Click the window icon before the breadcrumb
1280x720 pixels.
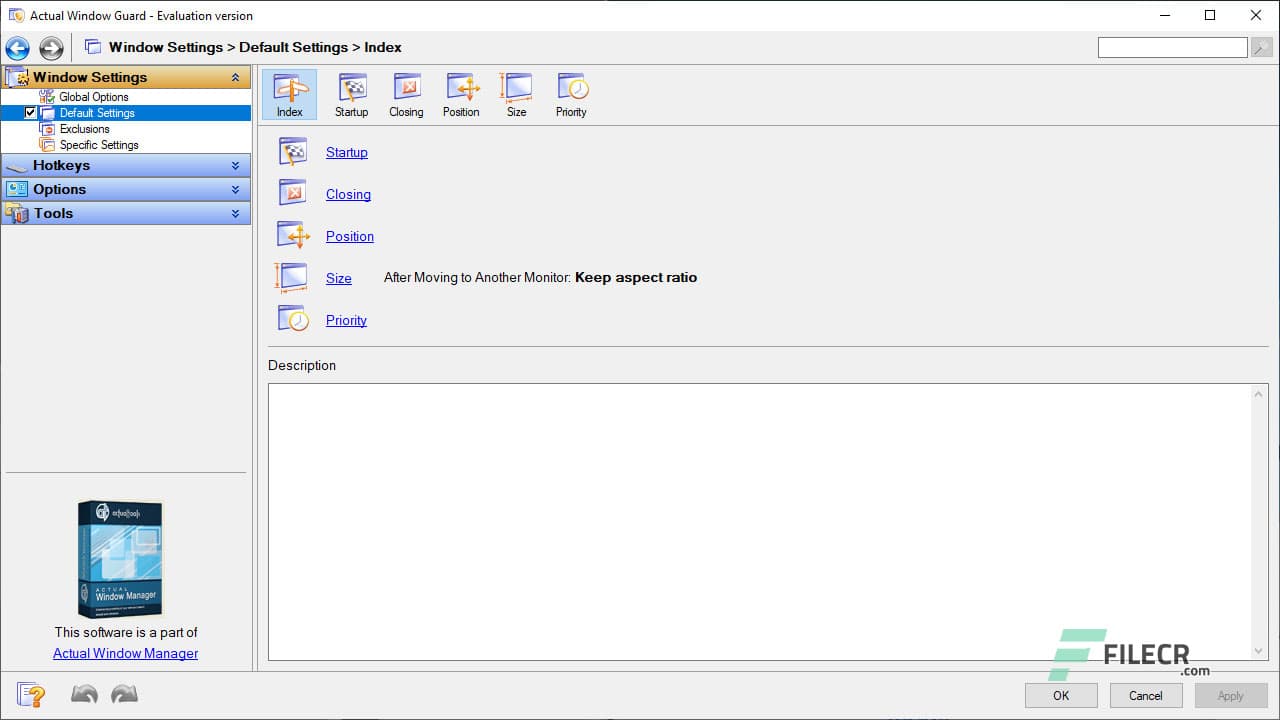coord(93,47)
